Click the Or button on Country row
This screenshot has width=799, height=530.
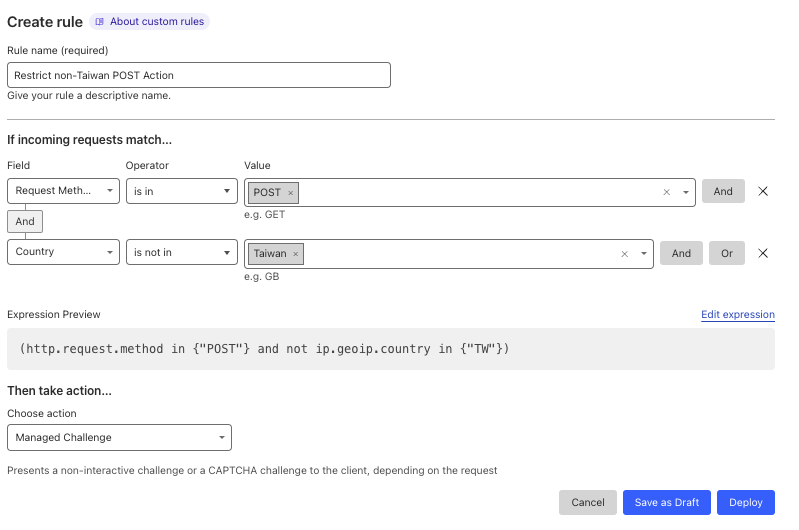(727, 253)
